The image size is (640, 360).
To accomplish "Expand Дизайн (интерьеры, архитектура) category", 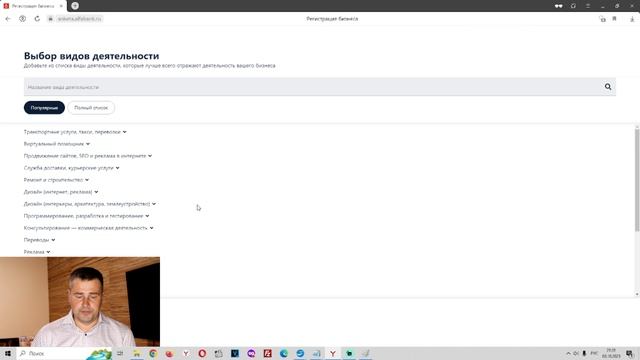I will 90,204.
